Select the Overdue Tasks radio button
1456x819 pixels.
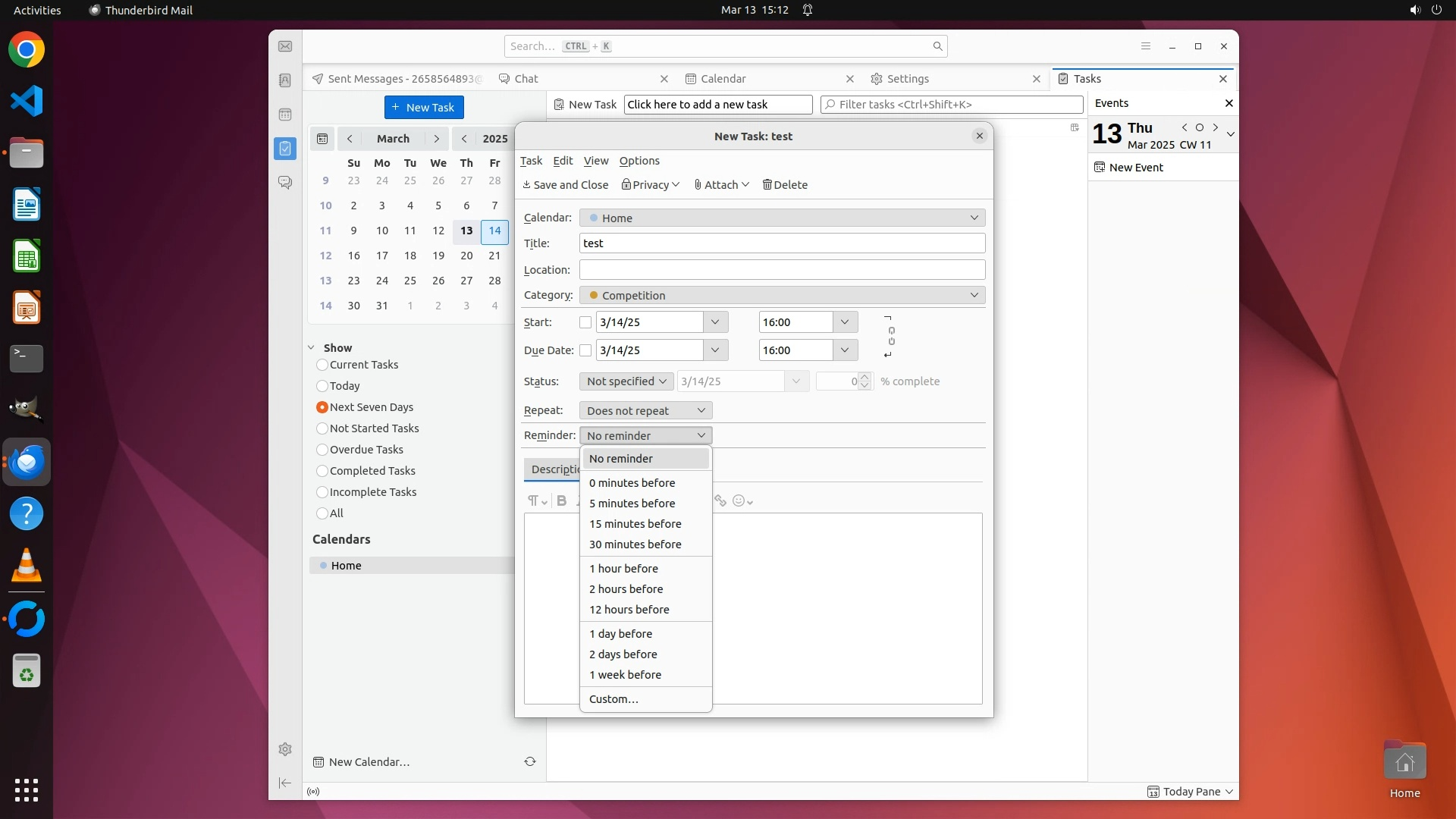[322, 450]
